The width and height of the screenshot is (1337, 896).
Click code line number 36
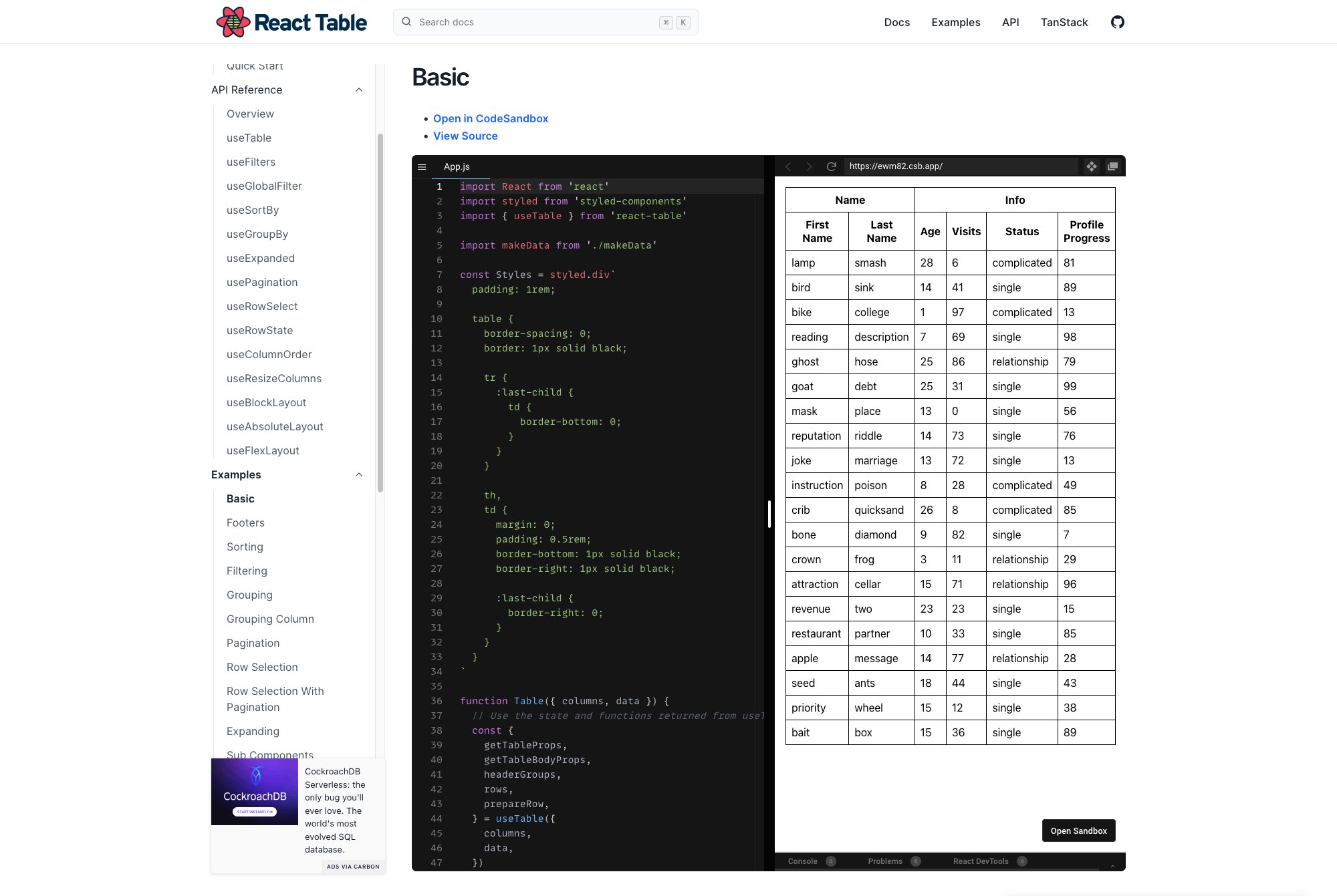pyautogui.click(x=436, y=701)
